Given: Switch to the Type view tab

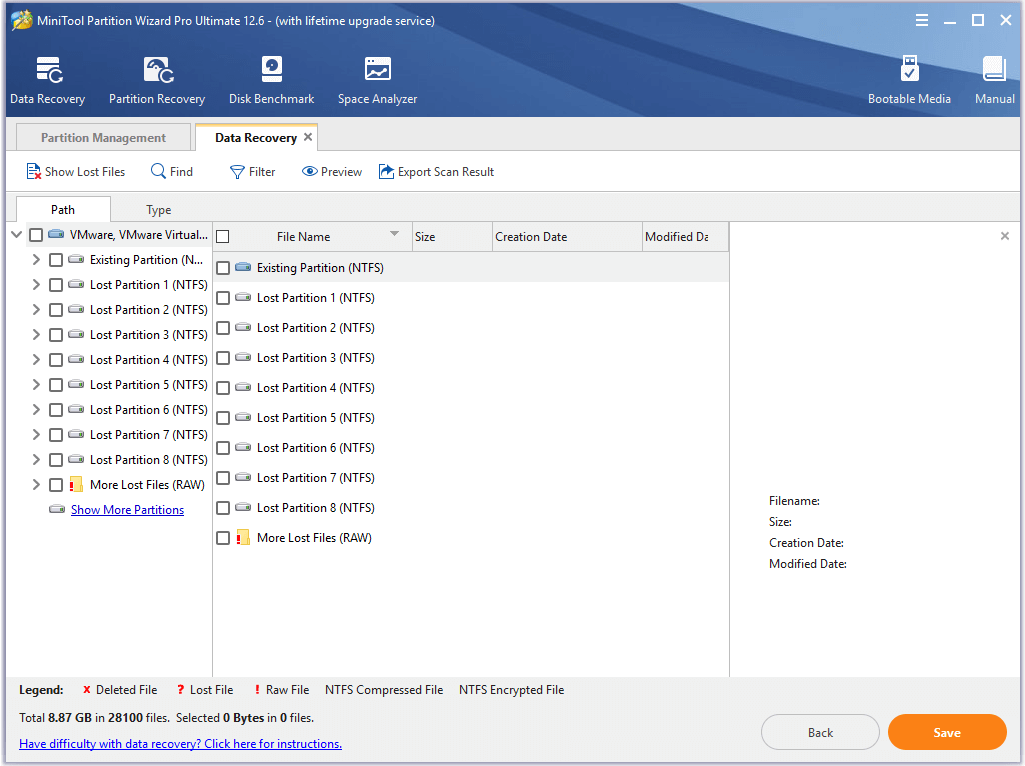Looking at the screenshot, I should (158, 210).
